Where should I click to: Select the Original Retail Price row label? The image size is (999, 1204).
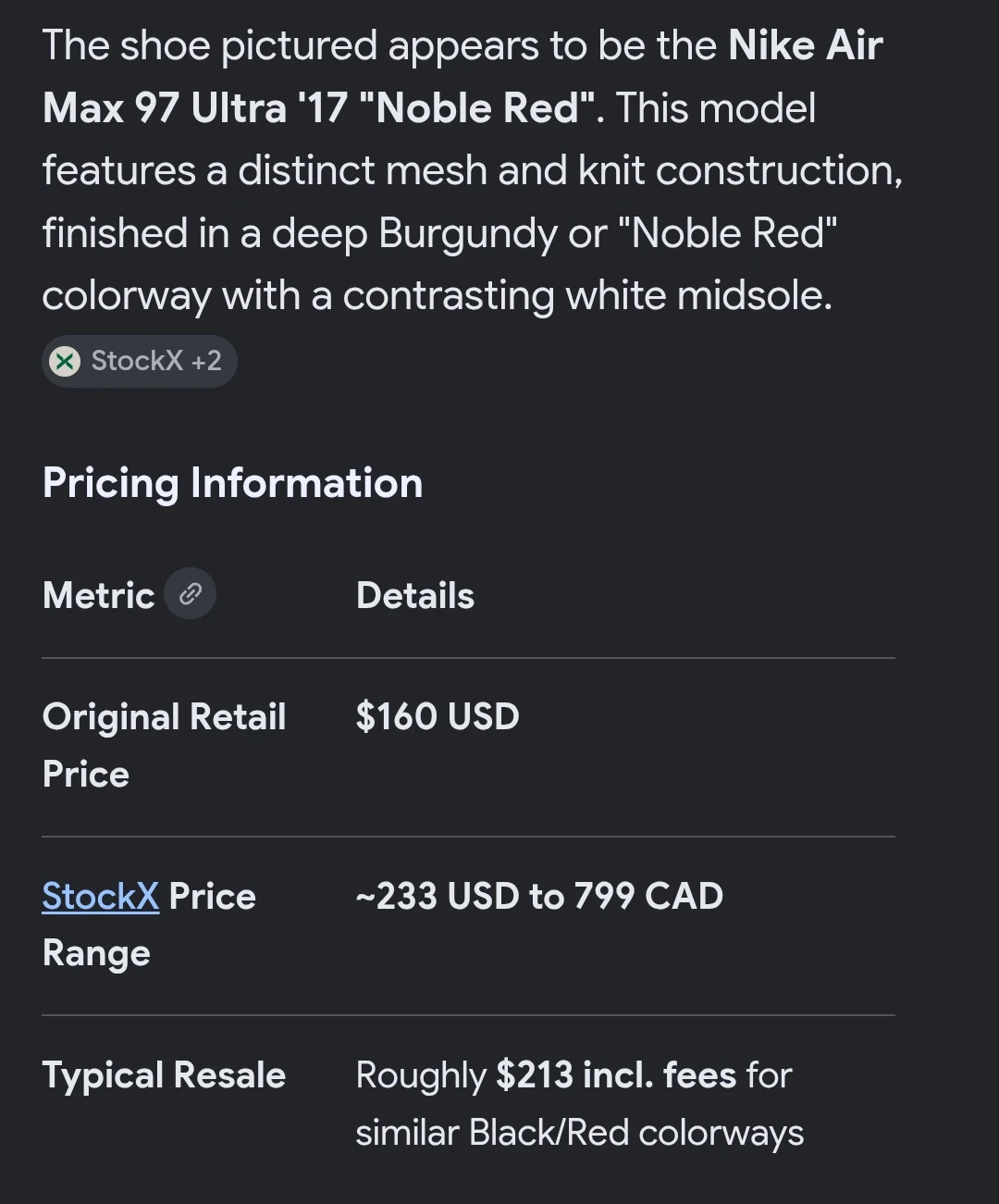tap(165, 745)
